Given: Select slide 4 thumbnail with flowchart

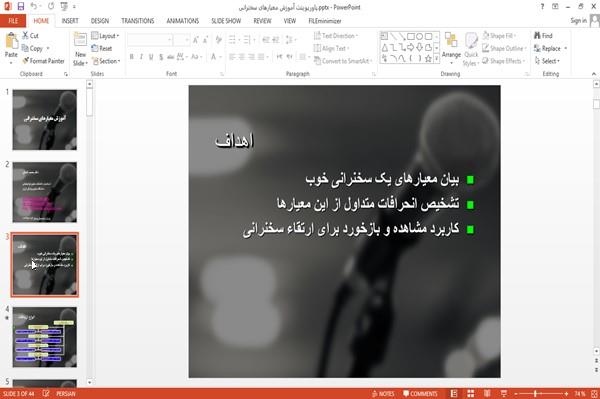Looking at the screenshot, I should [x=45, y=337].
